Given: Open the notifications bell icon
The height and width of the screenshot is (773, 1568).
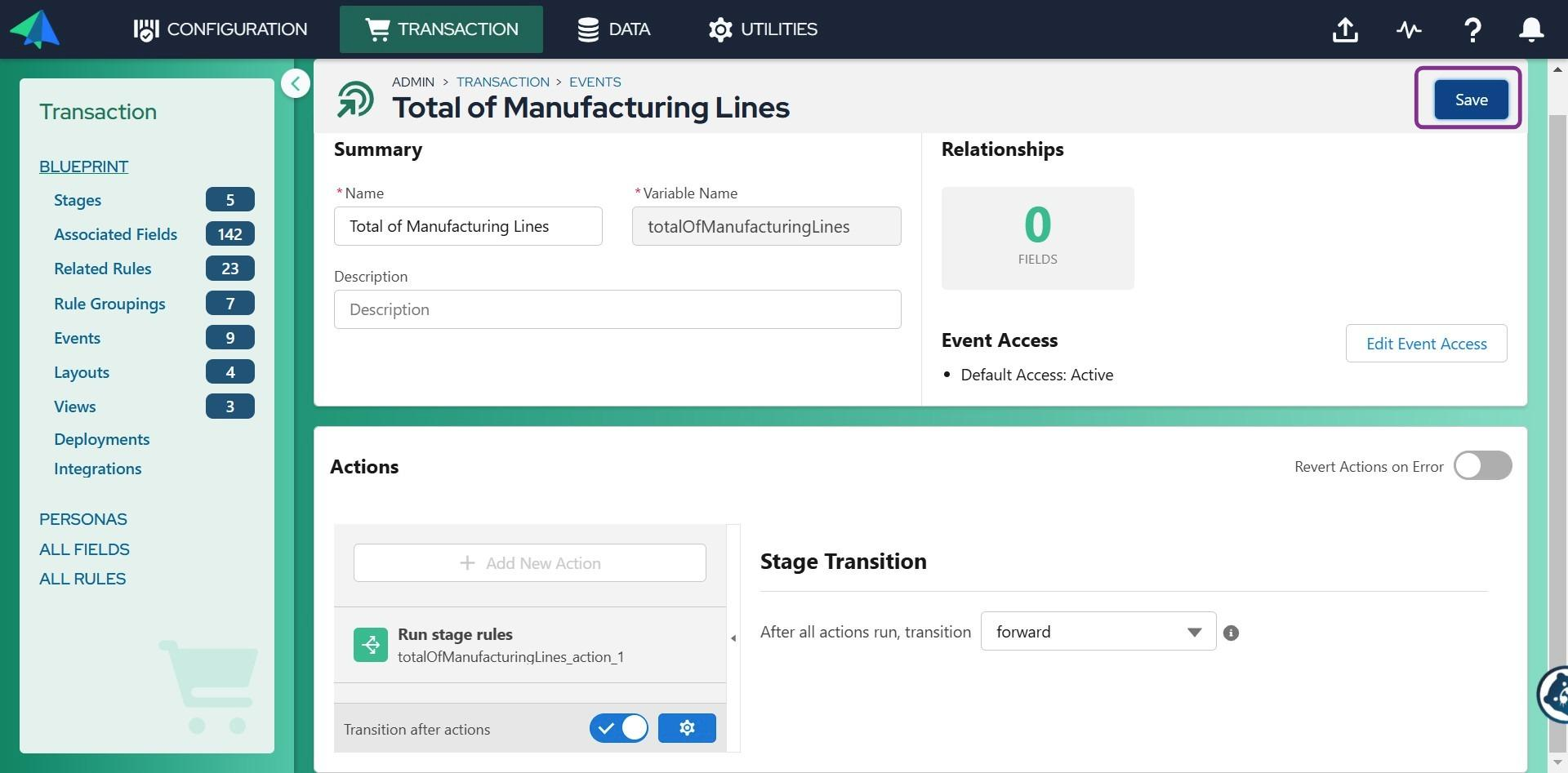Looking at the screenshot, I should [x=1531, y=29].
